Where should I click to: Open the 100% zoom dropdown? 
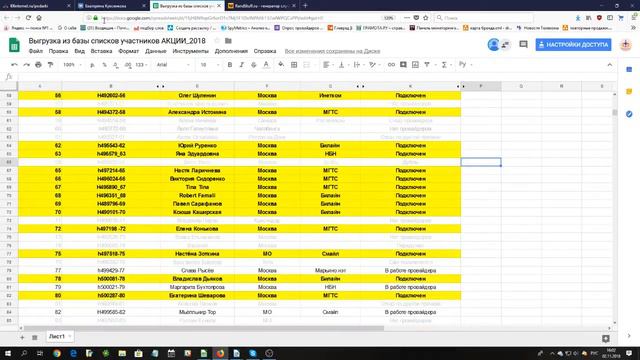pos(73,65)
